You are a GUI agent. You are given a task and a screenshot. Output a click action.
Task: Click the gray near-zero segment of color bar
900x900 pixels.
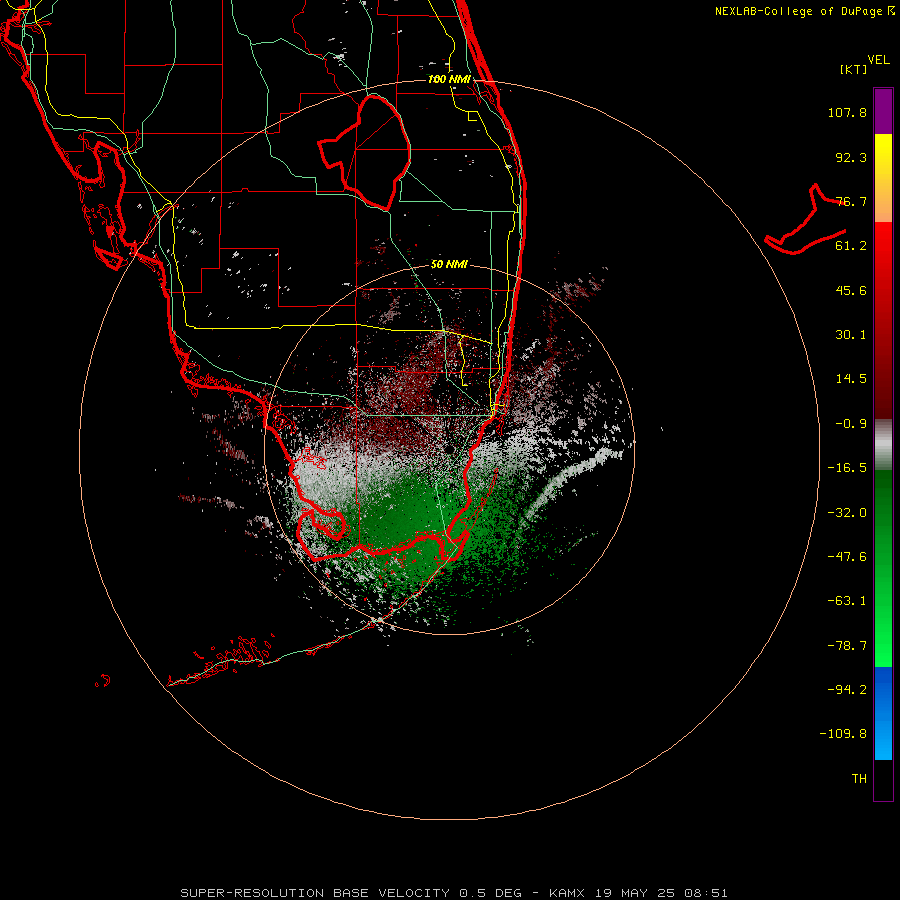tap(883, 445)
